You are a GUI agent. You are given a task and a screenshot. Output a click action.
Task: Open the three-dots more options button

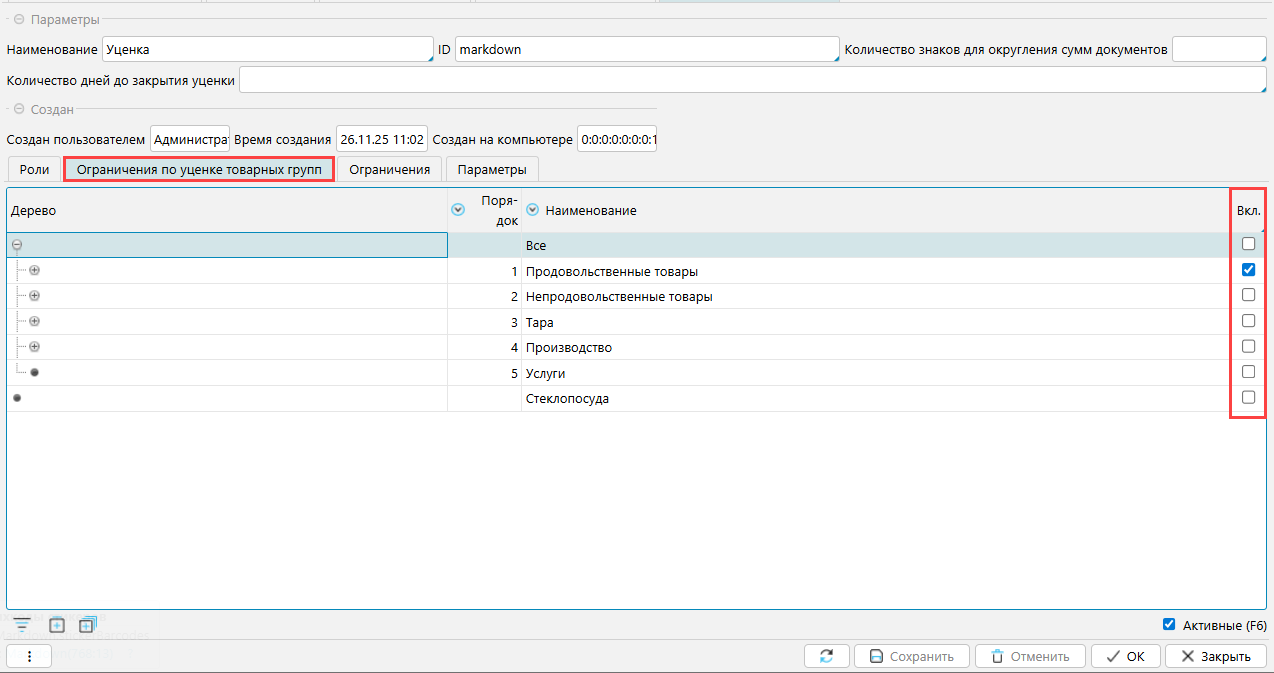[30, 657]
